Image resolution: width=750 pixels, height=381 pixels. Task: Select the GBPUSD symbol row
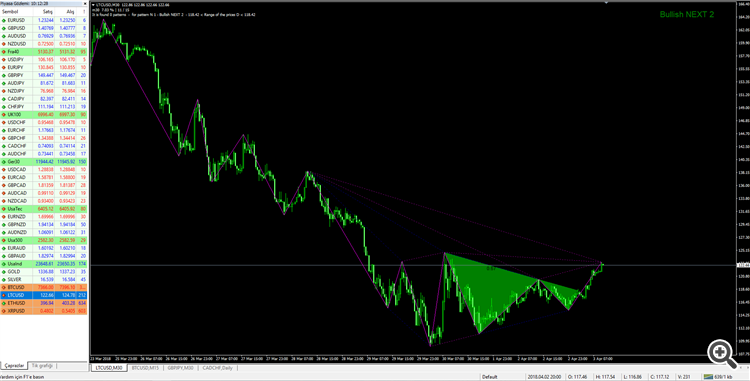(44, 28)
